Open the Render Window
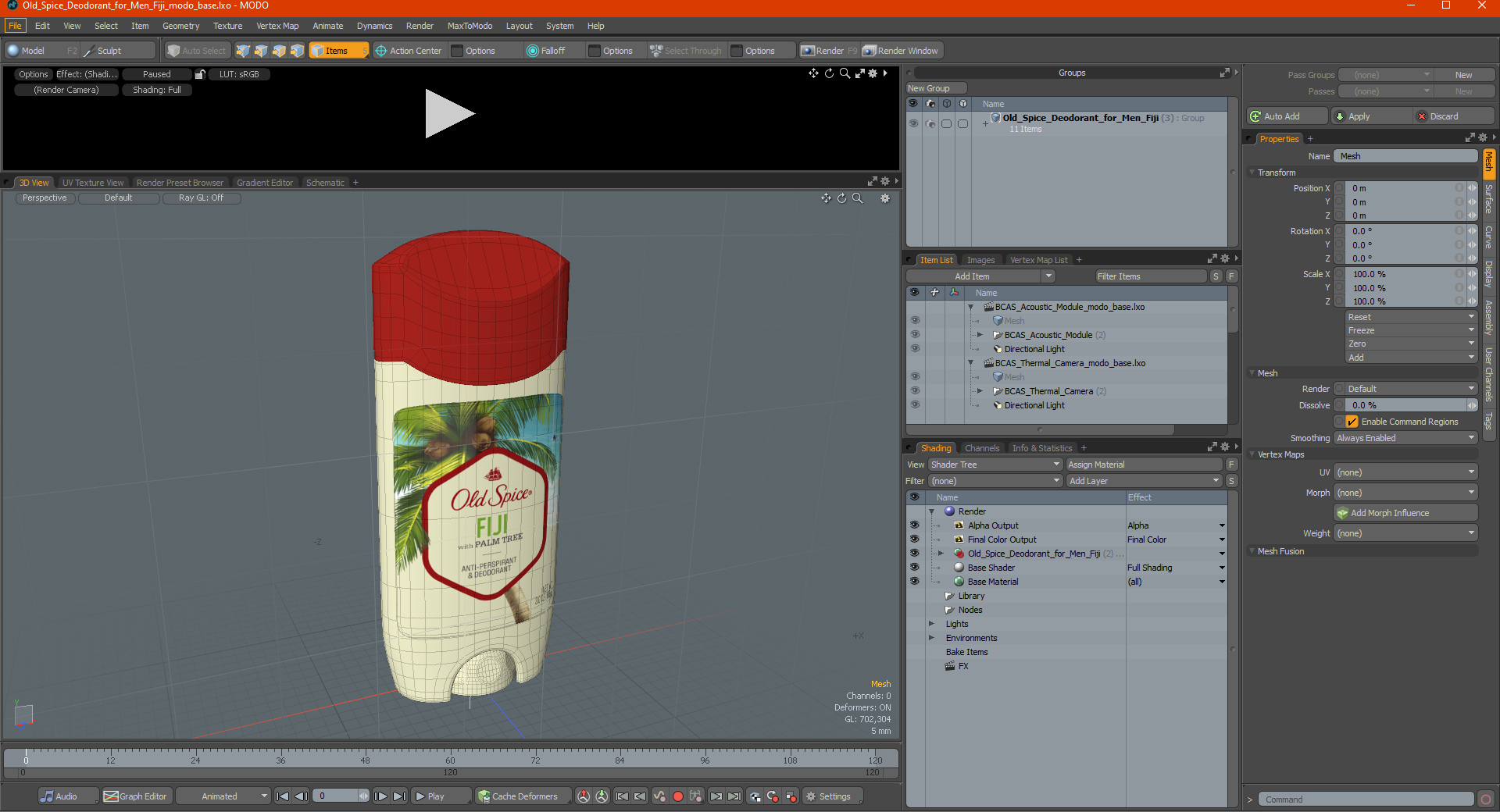 click(x=902, y=51)
